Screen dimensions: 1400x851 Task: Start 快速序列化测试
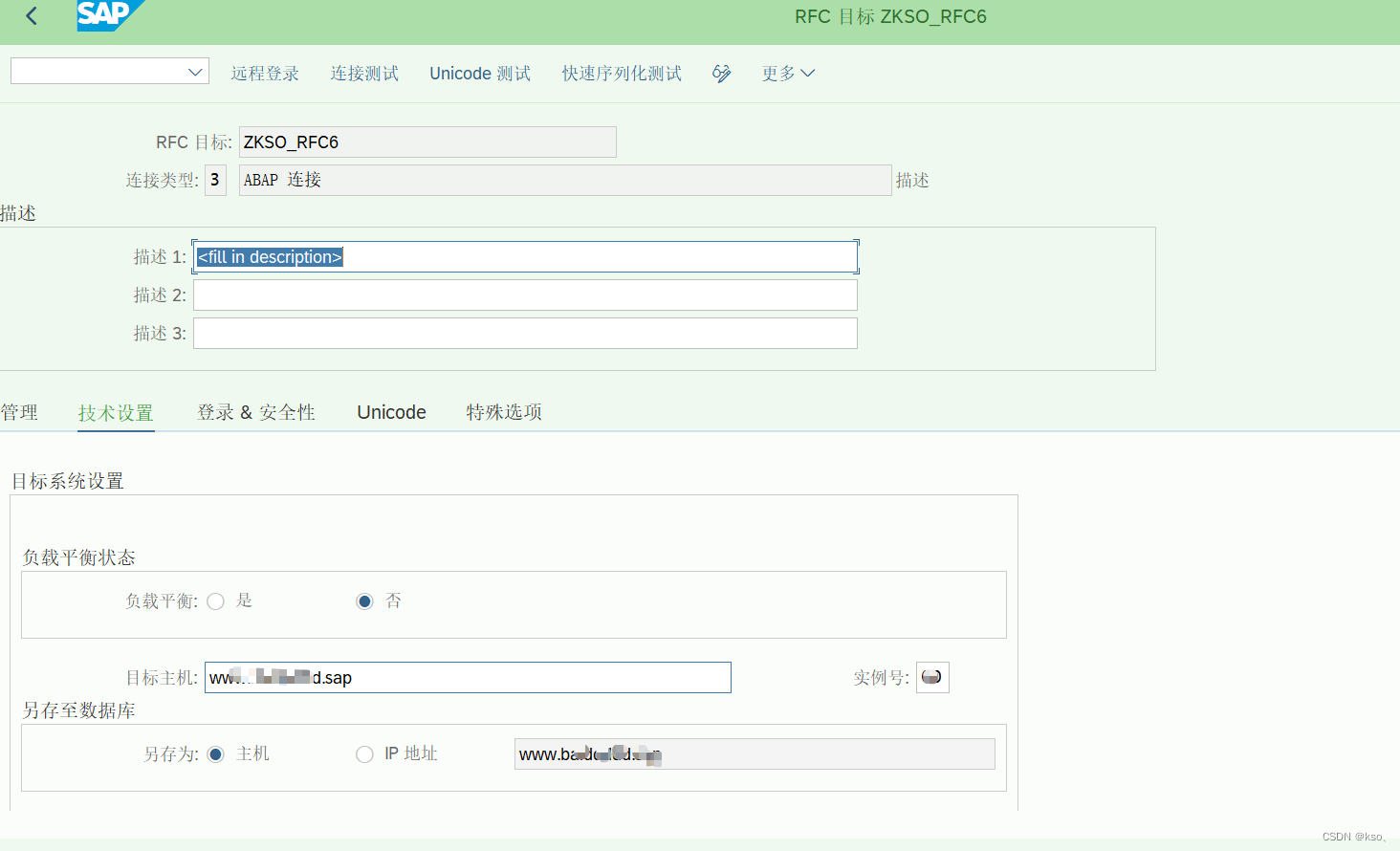pos(622,74)
